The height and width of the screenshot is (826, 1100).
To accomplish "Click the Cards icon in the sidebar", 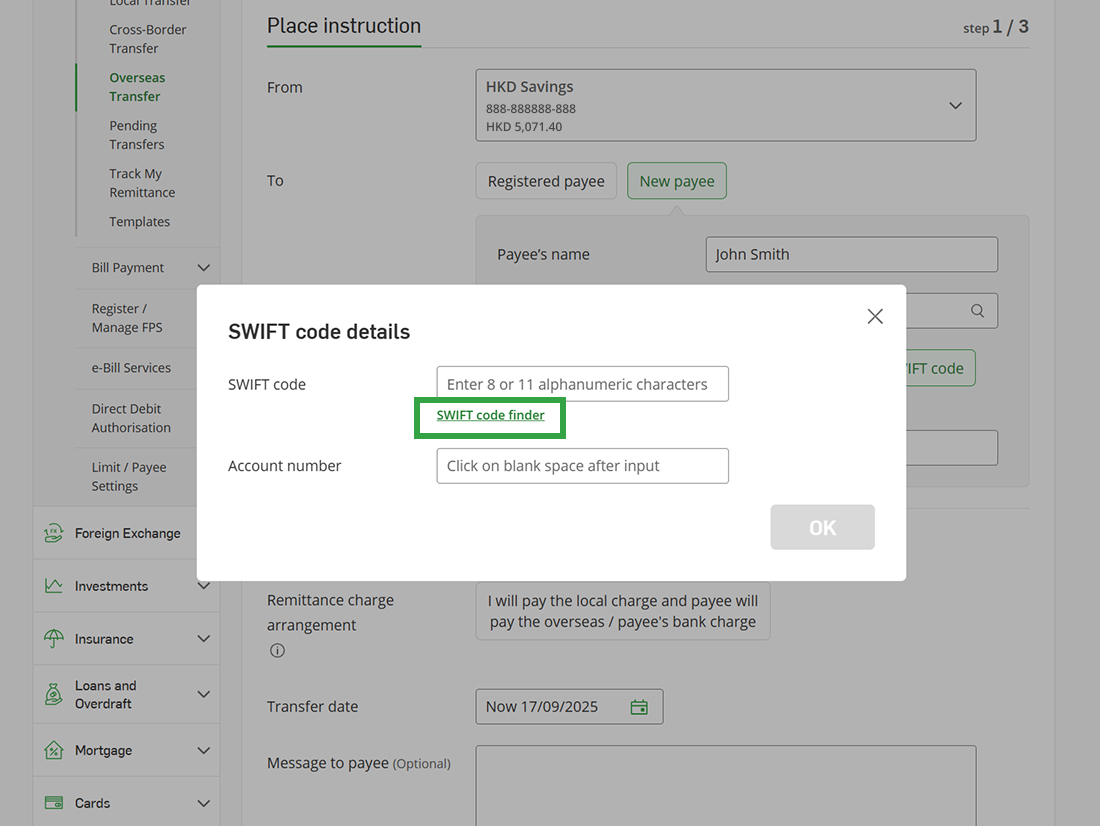I will click(53, 802).
